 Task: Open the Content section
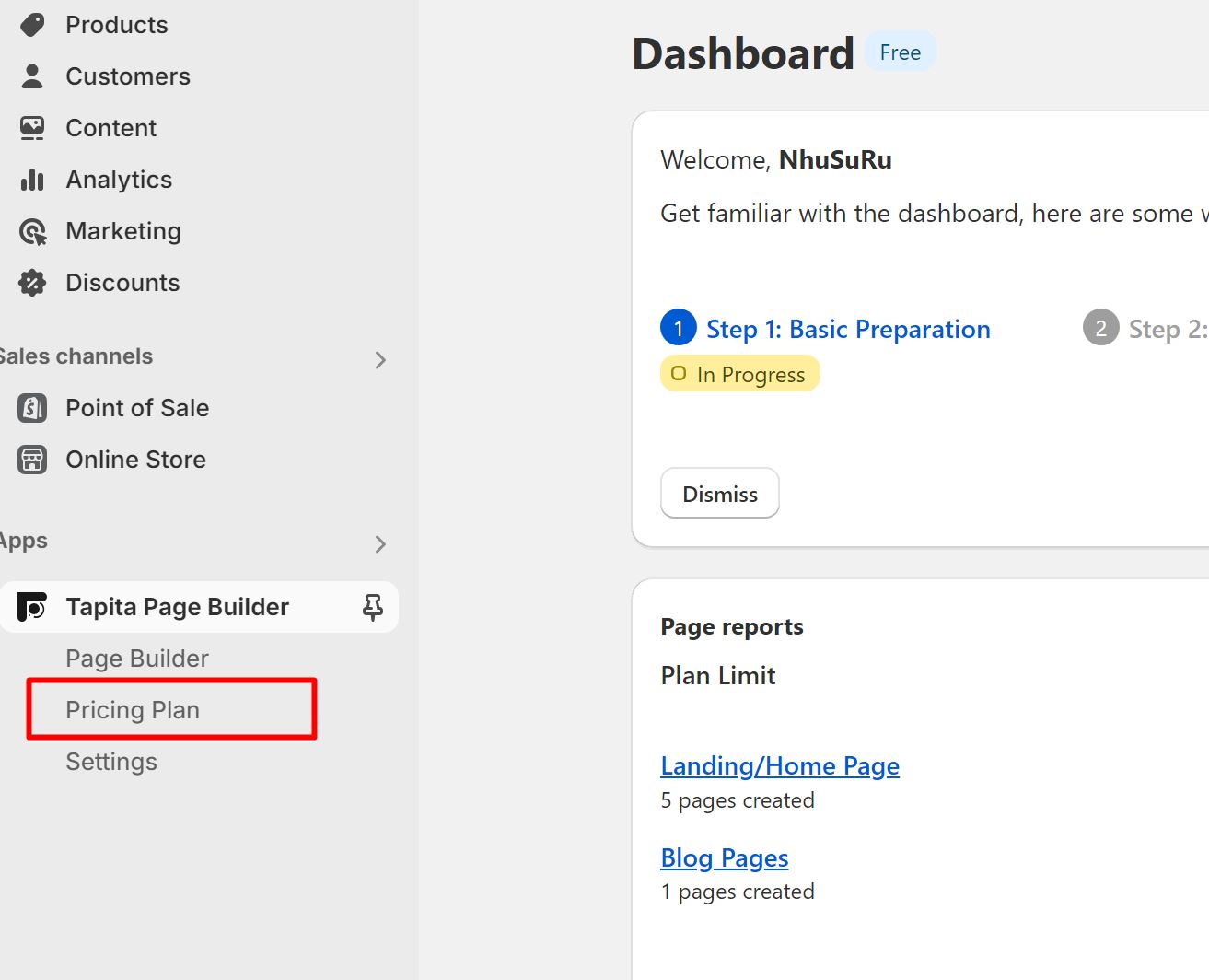(x=111, y=128)
